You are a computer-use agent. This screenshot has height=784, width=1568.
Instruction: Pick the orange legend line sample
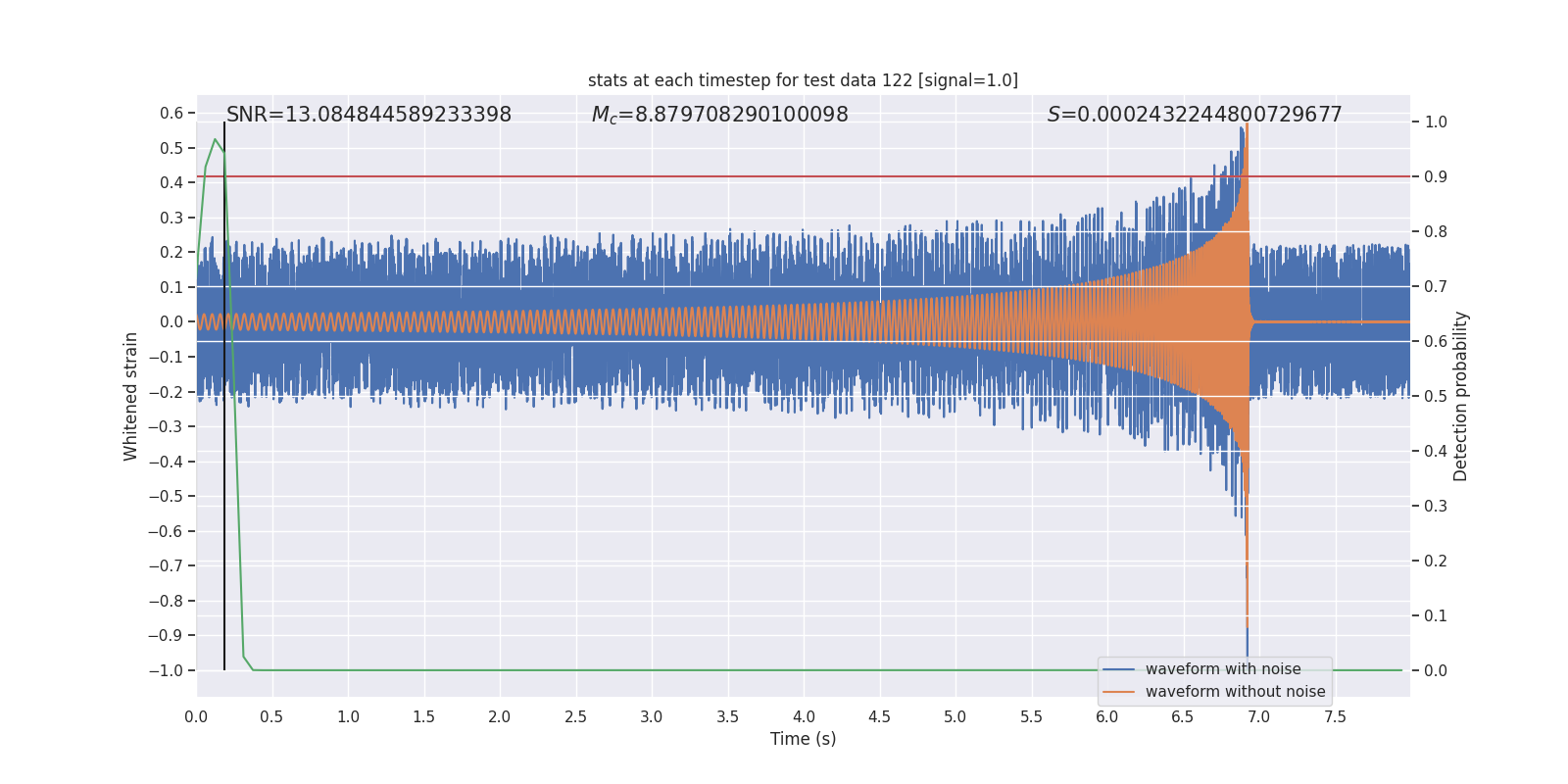[1119, 692]
